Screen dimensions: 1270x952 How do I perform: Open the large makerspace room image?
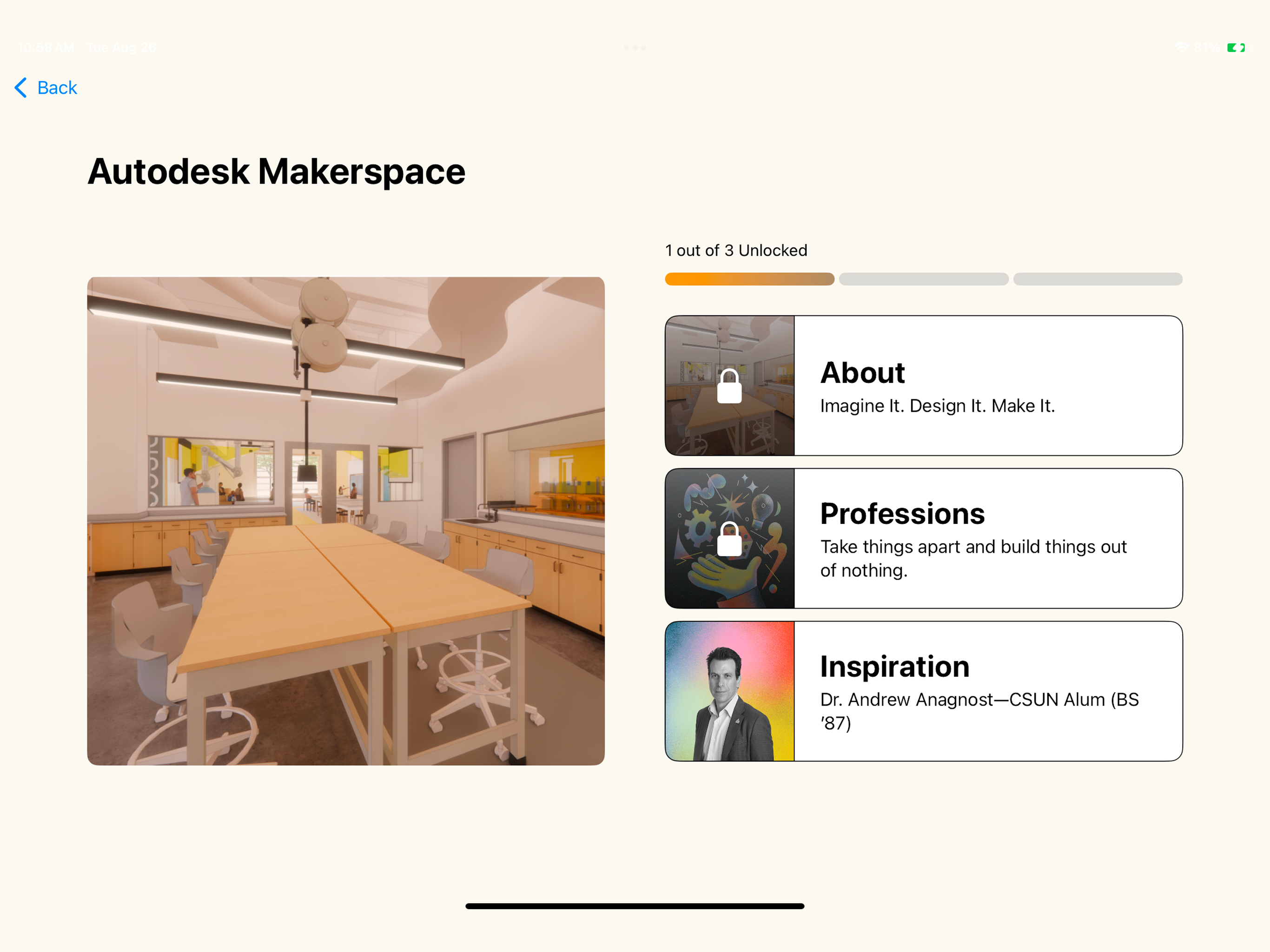(x=346, y=521)
